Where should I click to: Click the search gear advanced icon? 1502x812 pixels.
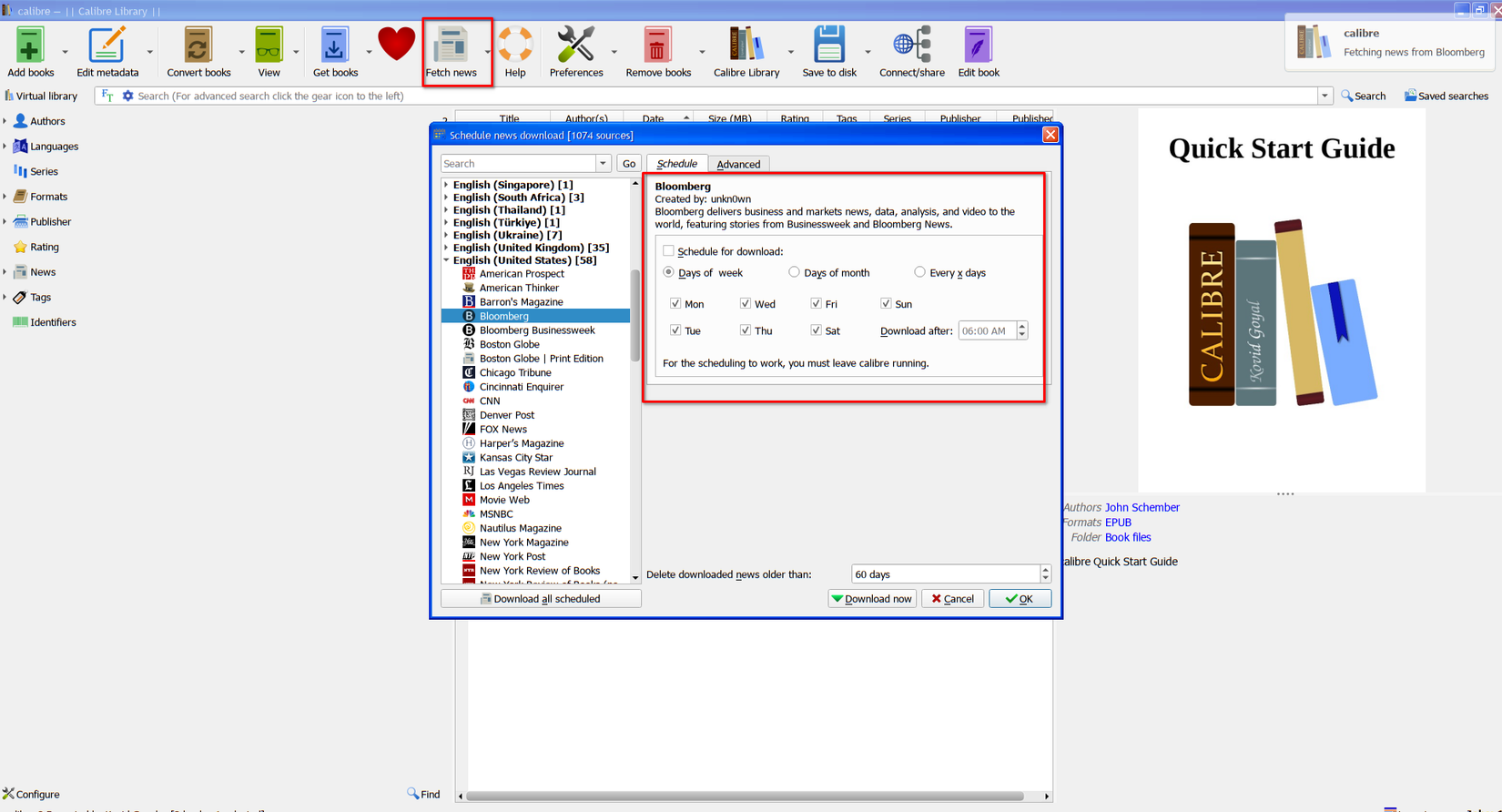[x=127, y=96]
